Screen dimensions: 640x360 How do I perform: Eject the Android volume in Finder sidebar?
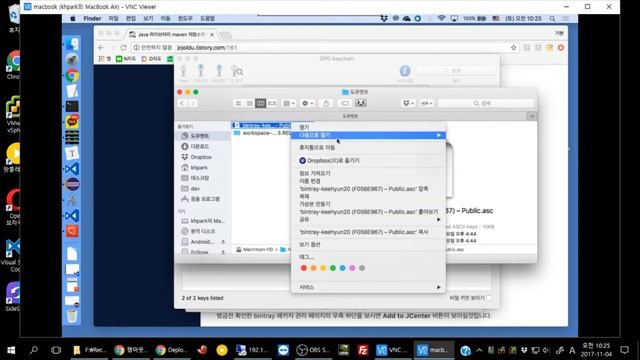[x=223, y=242]
